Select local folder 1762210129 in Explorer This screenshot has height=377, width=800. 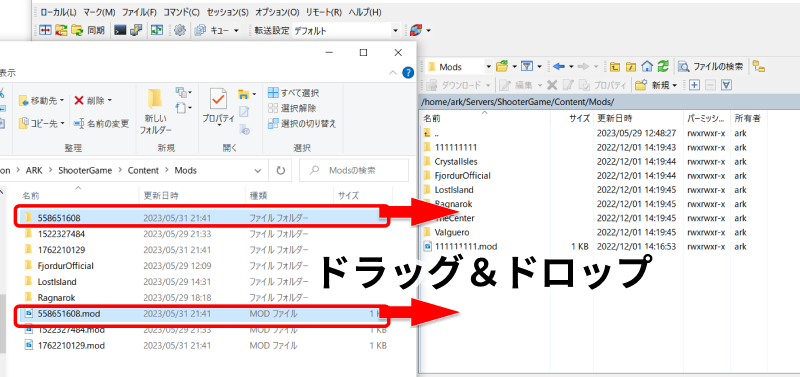pos(61,250)
